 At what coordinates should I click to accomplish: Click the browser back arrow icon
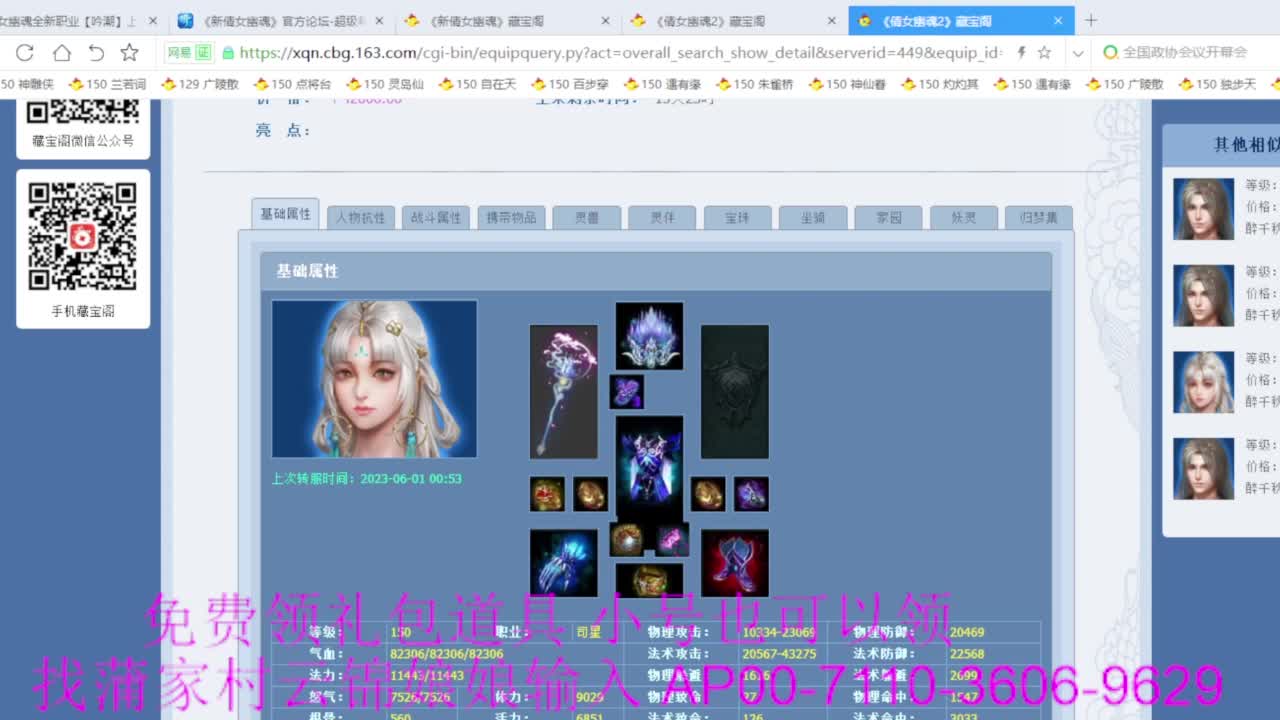click(x=96, y=53)
